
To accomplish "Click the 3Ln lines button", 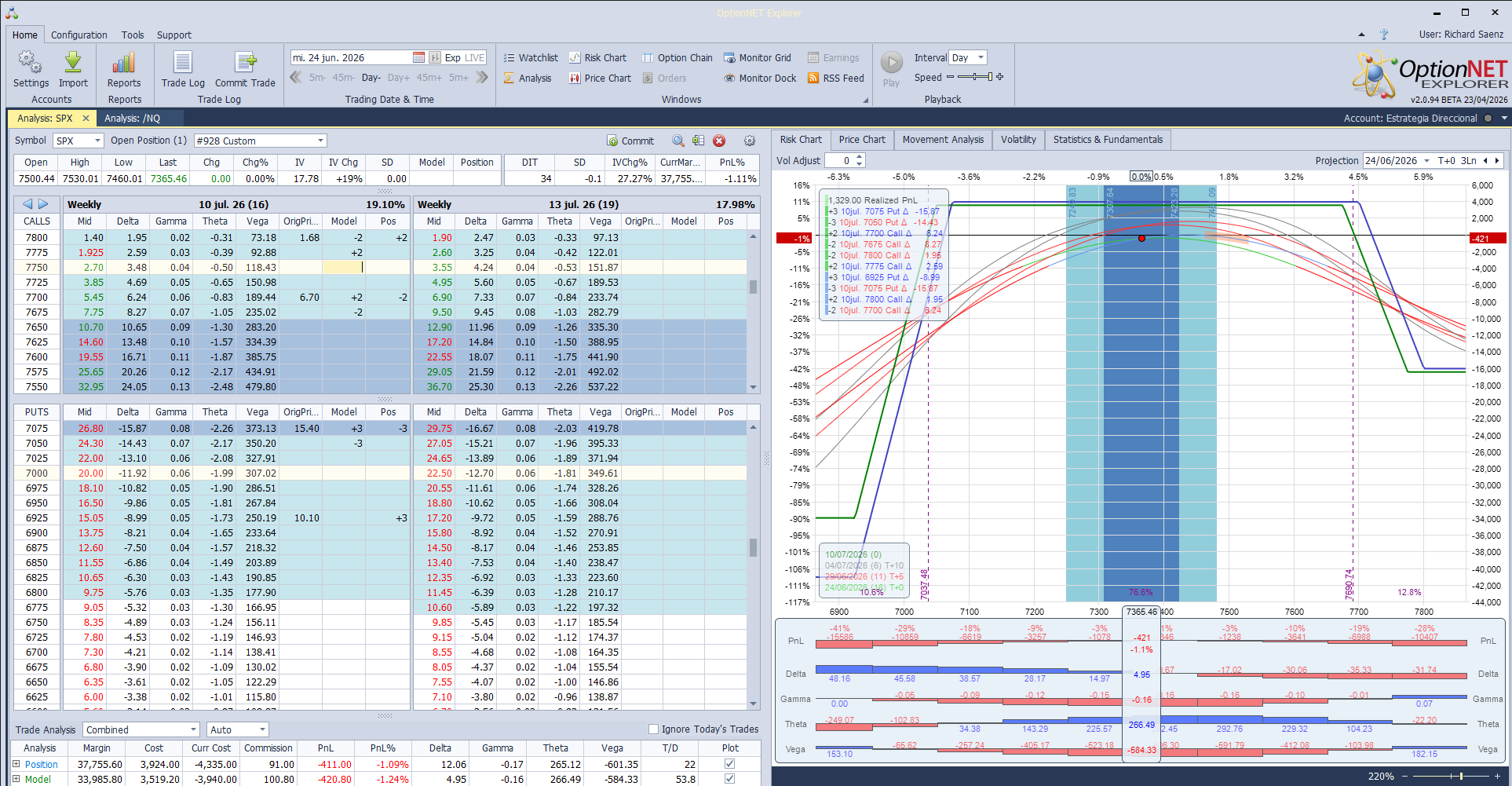I will point(1468,160).
